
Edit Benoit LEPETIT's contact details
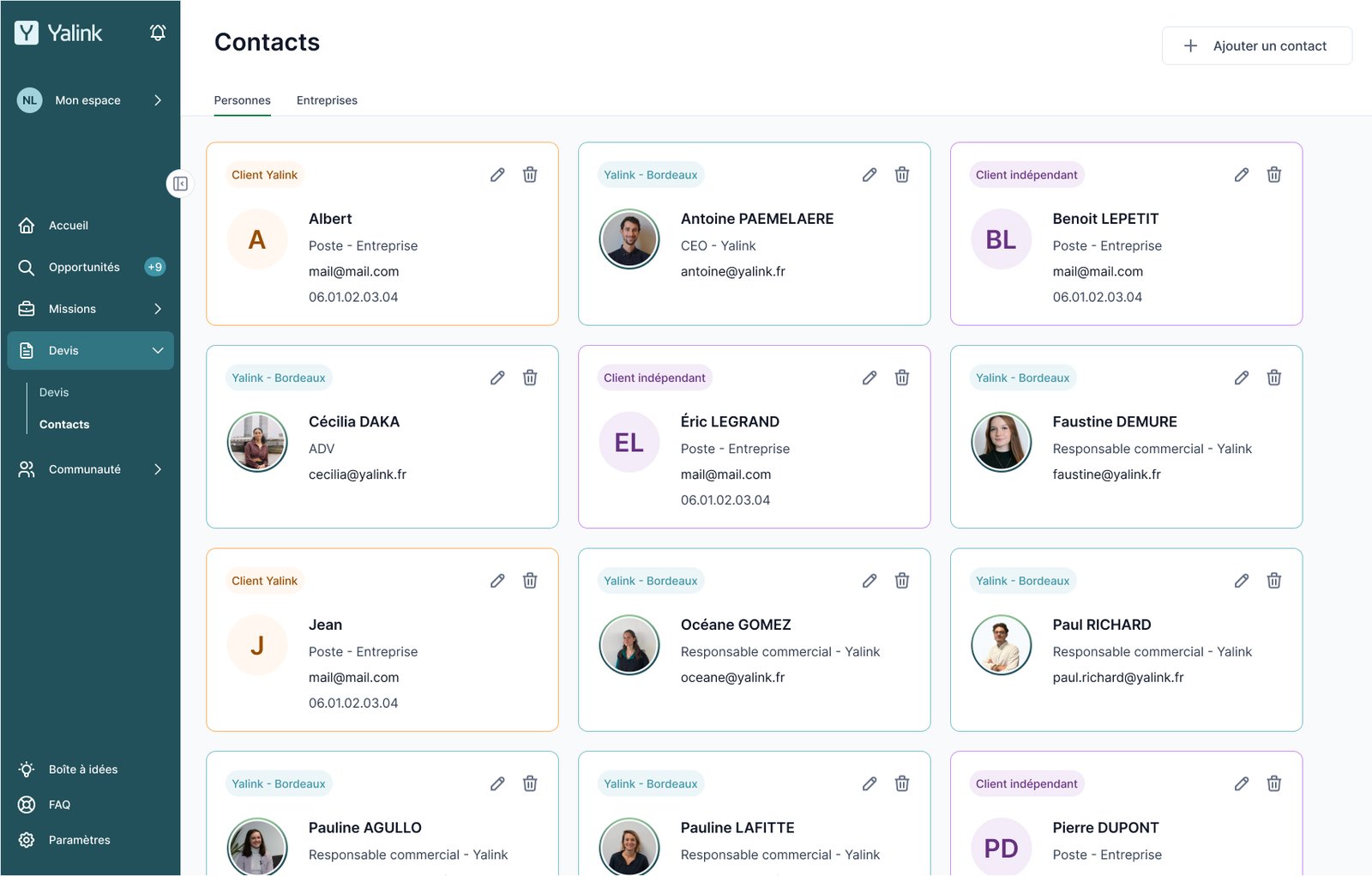[1241, 175]
